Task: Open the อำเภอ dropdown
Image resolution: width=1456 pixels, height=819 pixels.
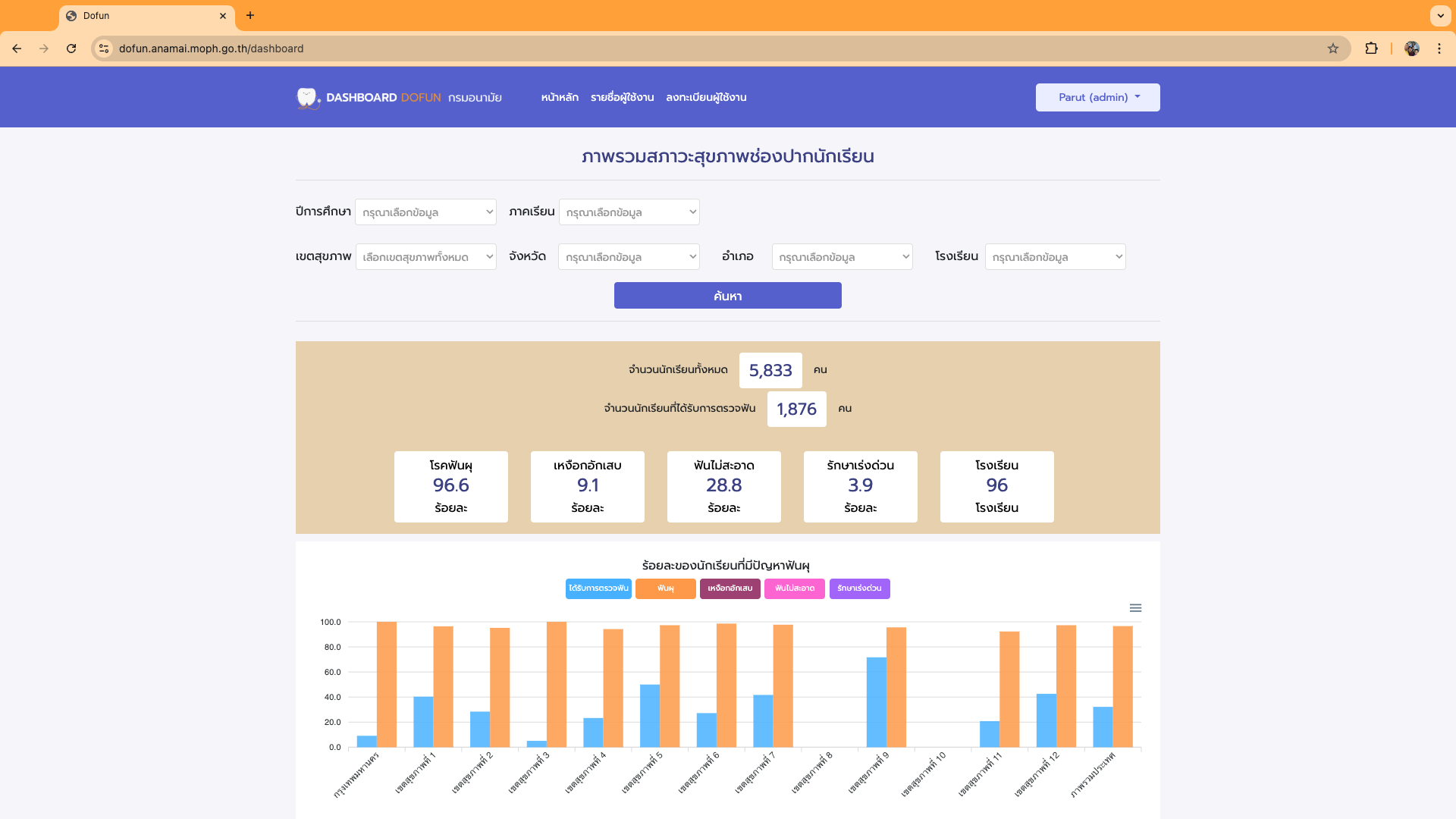Action: tap(842, 257)
